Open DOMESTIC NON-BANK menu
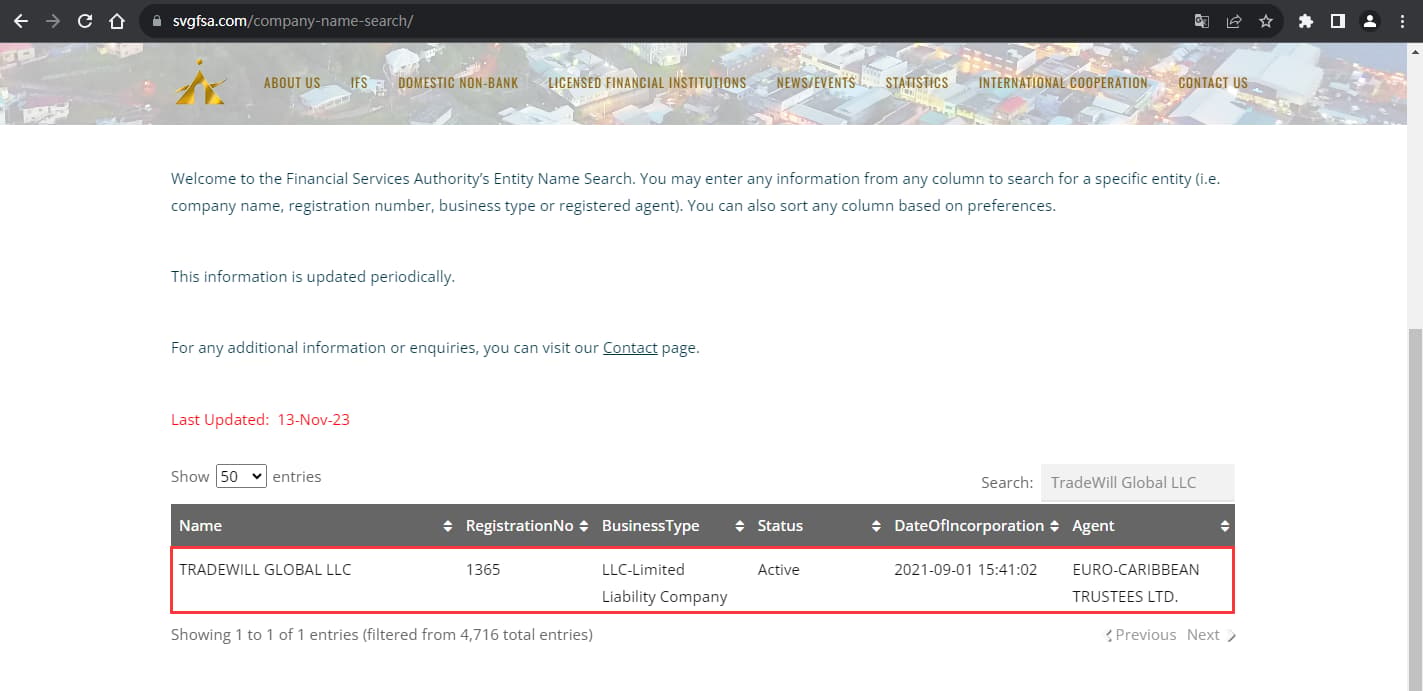 coord(458,83)
